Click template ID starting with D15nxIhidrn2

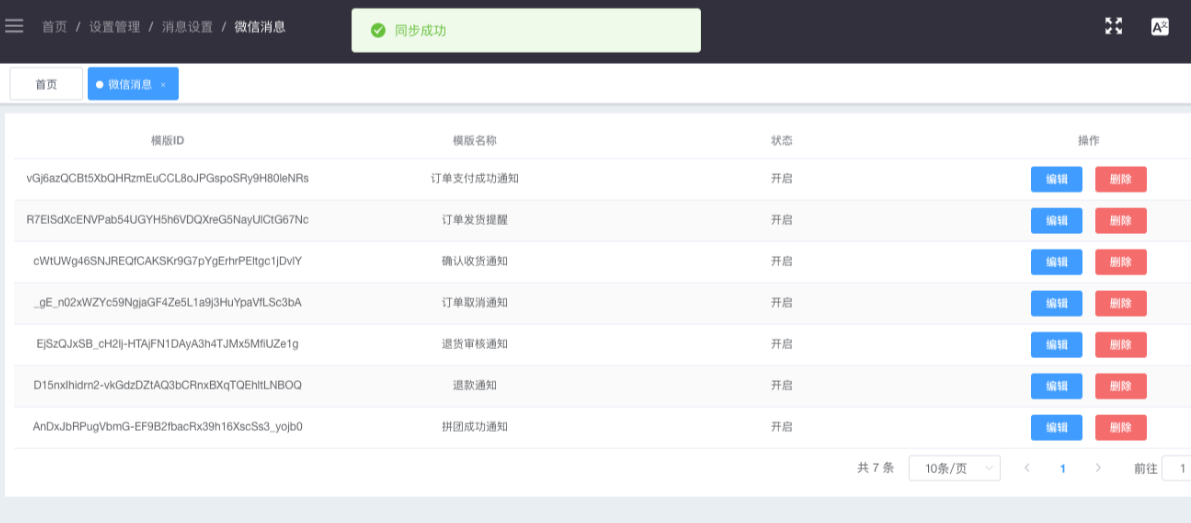[168, 386]
